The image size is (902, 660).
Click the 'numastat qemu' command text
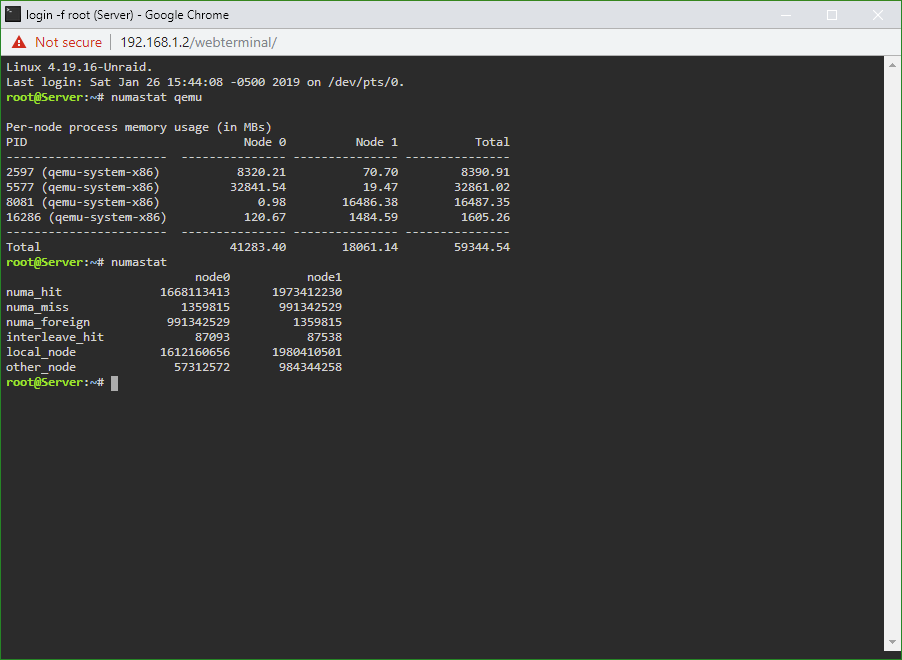click(156, 97)
